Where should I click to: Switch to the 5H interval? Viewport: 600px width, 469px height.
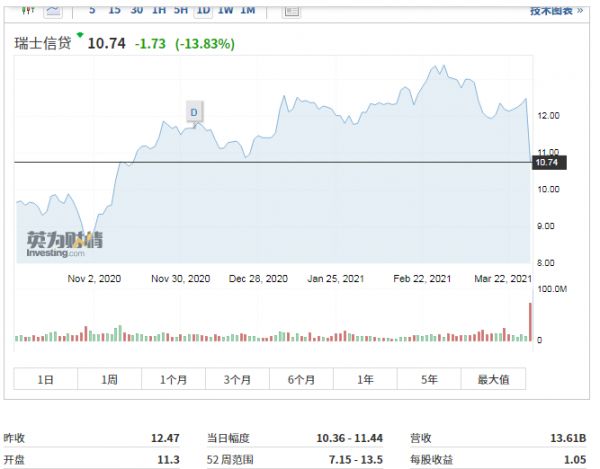[180, 9]
